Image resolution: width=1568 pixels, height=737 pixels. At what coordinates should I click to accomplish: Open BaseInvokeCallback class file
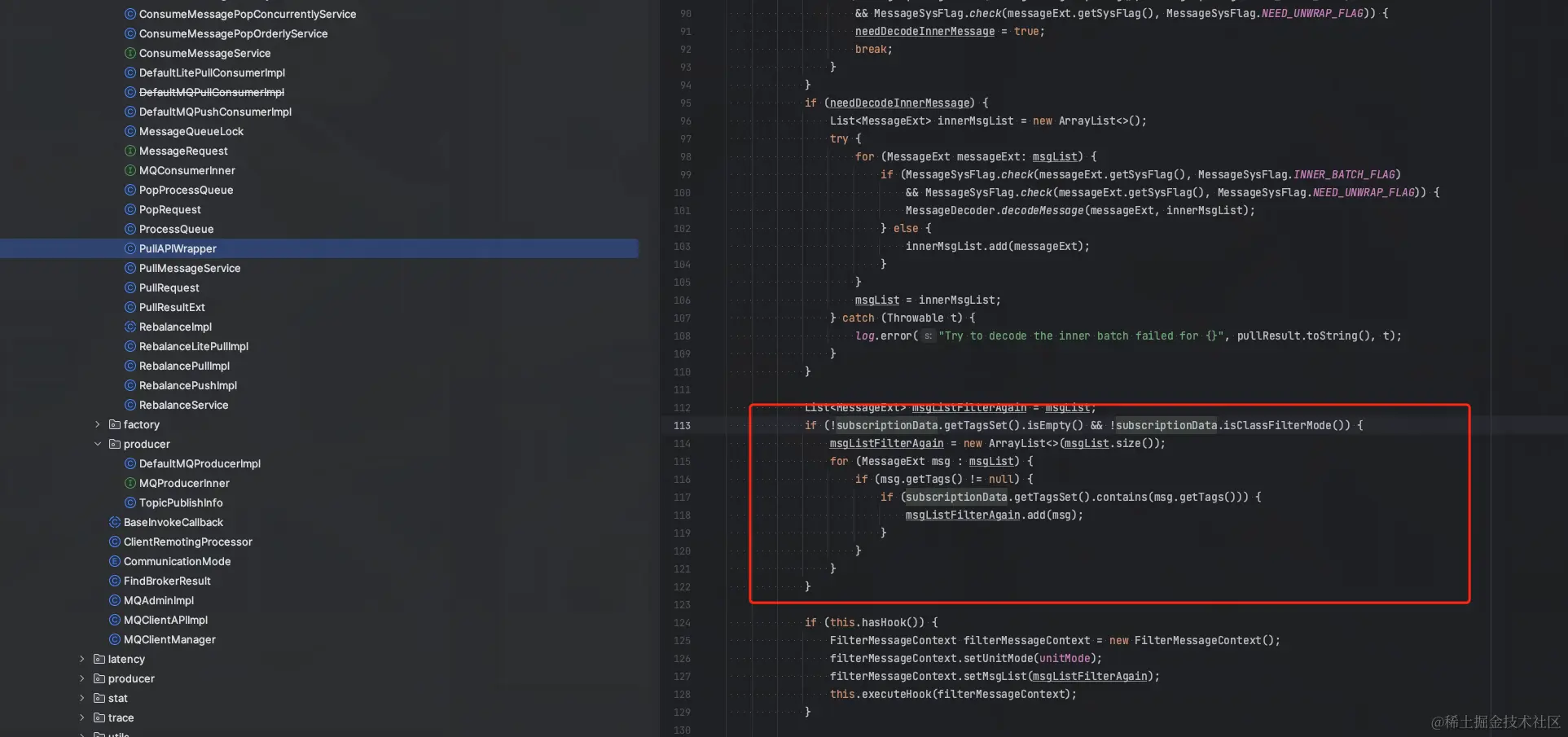click(x=173, y=522)
